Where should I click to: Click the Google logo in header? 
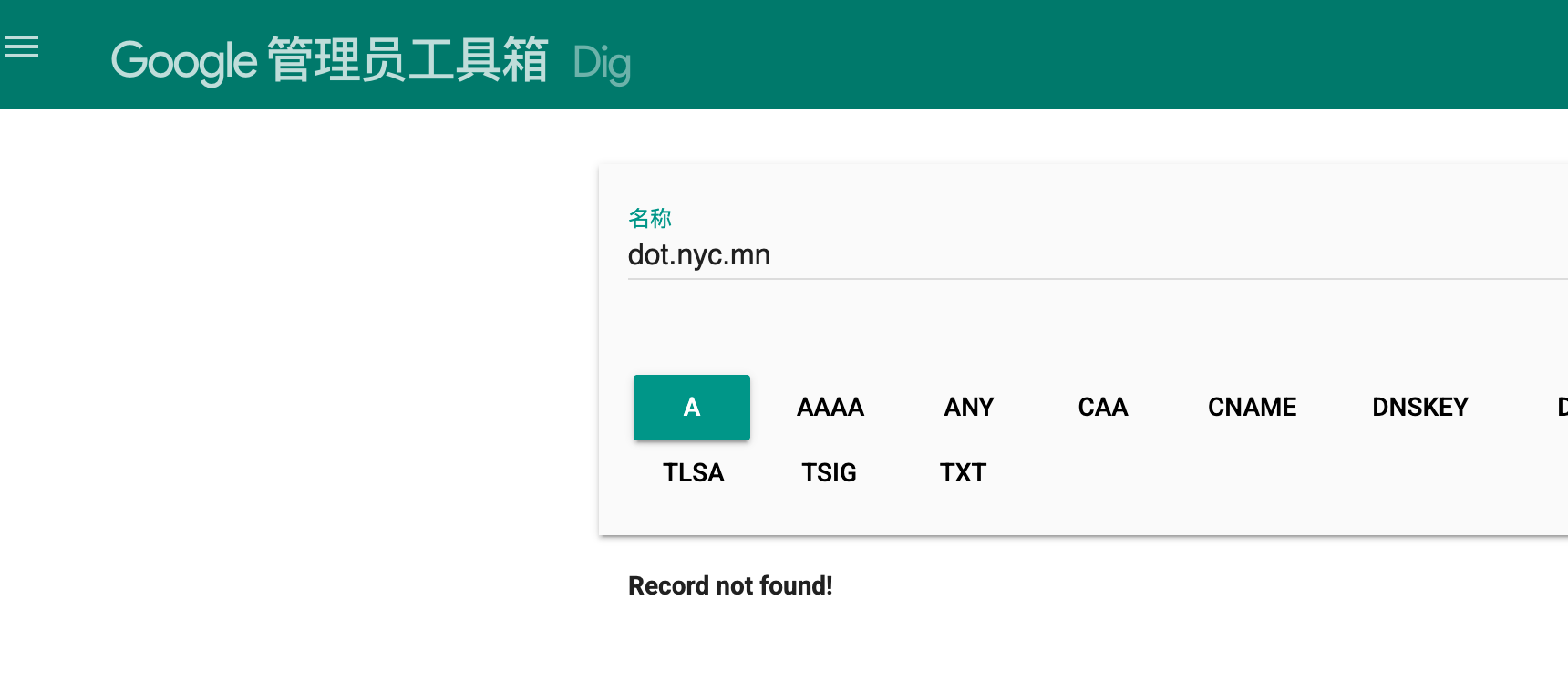pyautogui.click(x=184, y=62)
